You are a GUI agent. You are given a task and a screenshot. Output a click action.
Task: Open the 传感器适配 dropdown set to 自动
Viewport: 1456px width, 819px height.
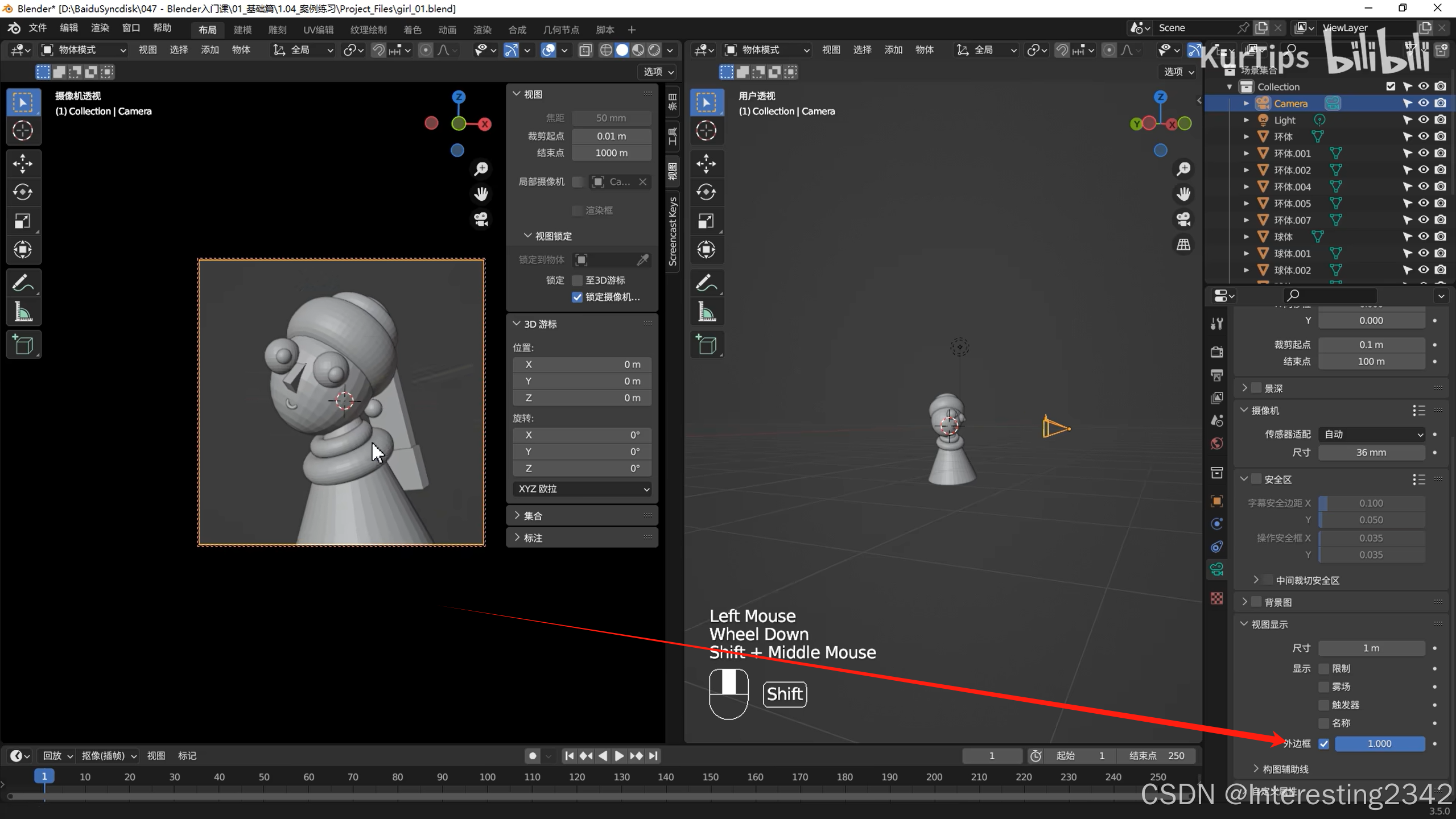click(1372, 434)
